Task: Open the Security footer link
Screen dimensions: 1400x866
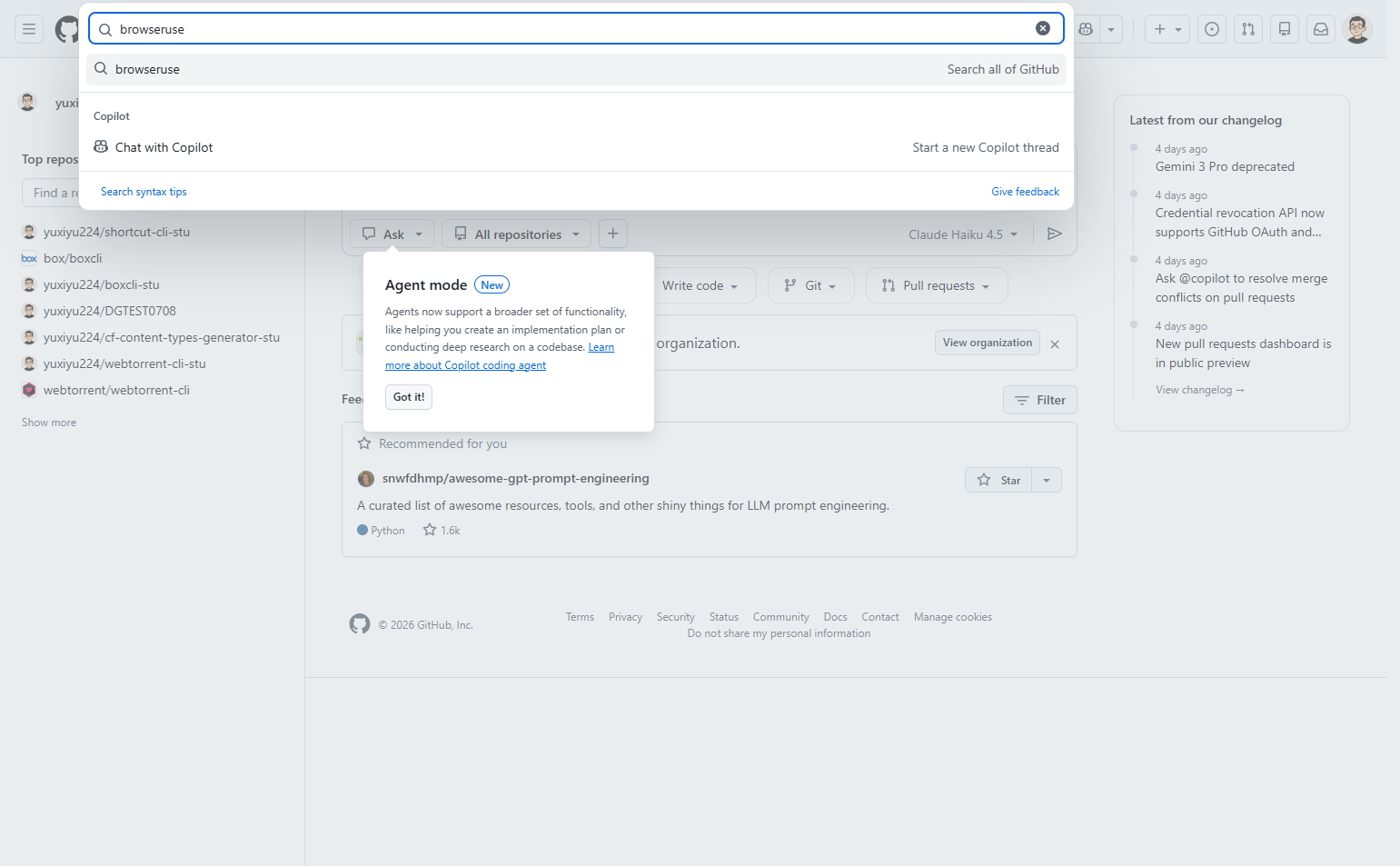Action: [x=676, y=617]
